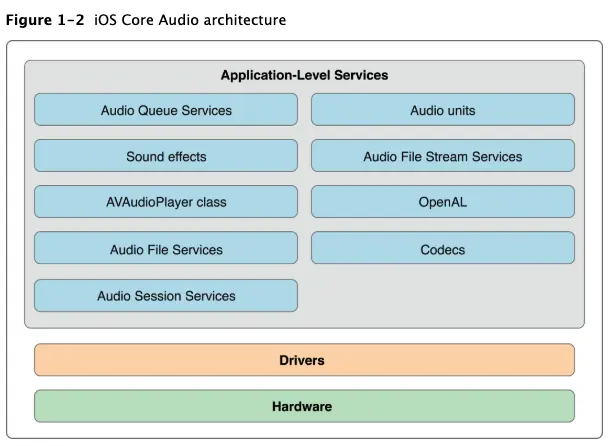
Task: Select the Audio units box
Action: [443, 109]
